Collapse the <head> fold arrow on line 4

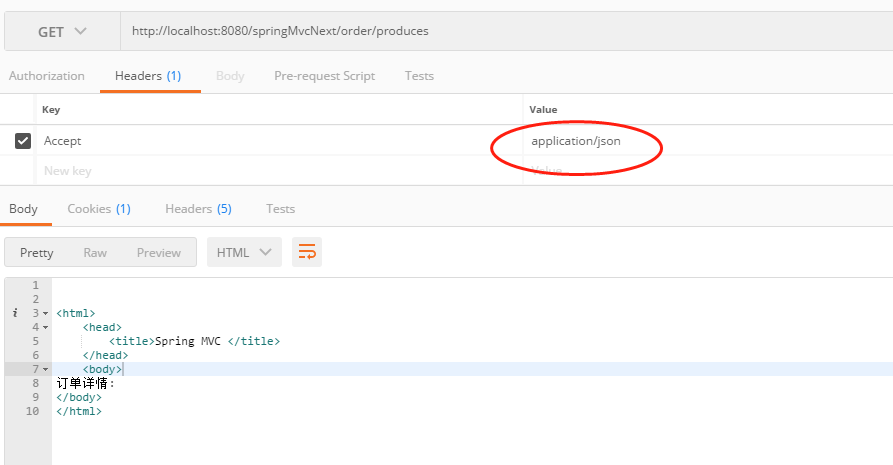[46, 328]
